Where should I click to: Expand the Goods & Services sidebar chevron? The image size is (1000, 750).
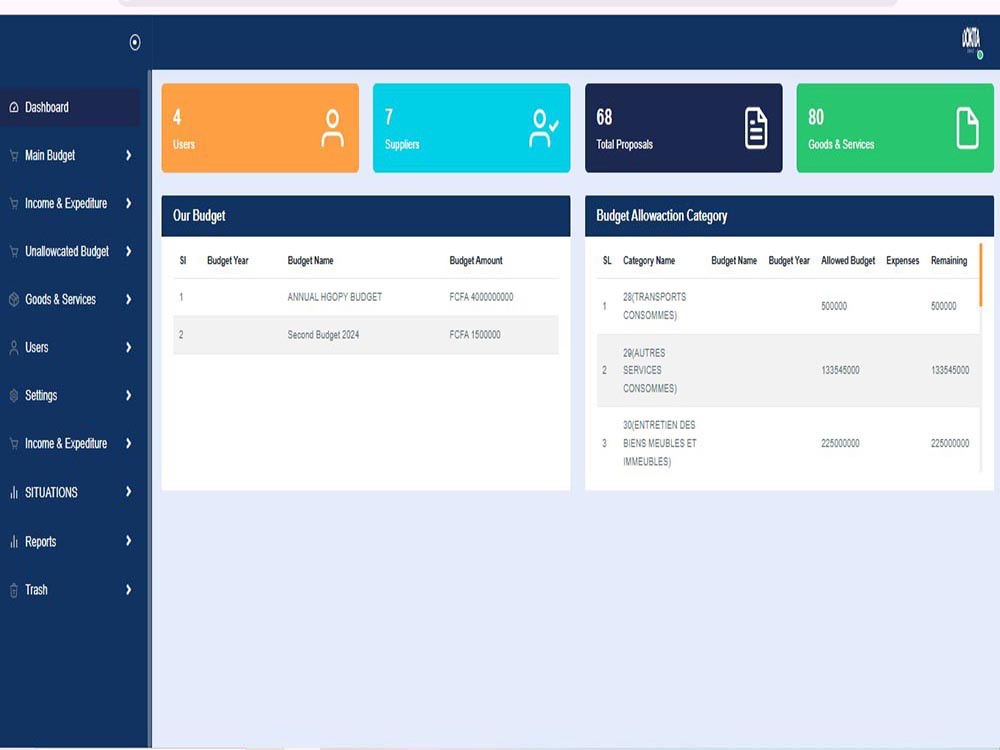129,299
